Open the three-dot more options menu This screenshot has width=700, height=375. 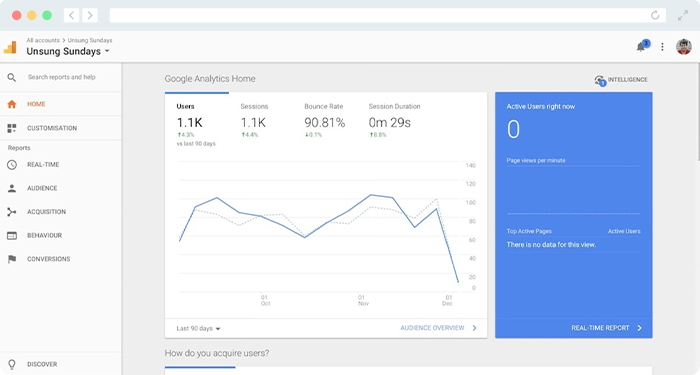pyautogui.click(x=662, y=46)
